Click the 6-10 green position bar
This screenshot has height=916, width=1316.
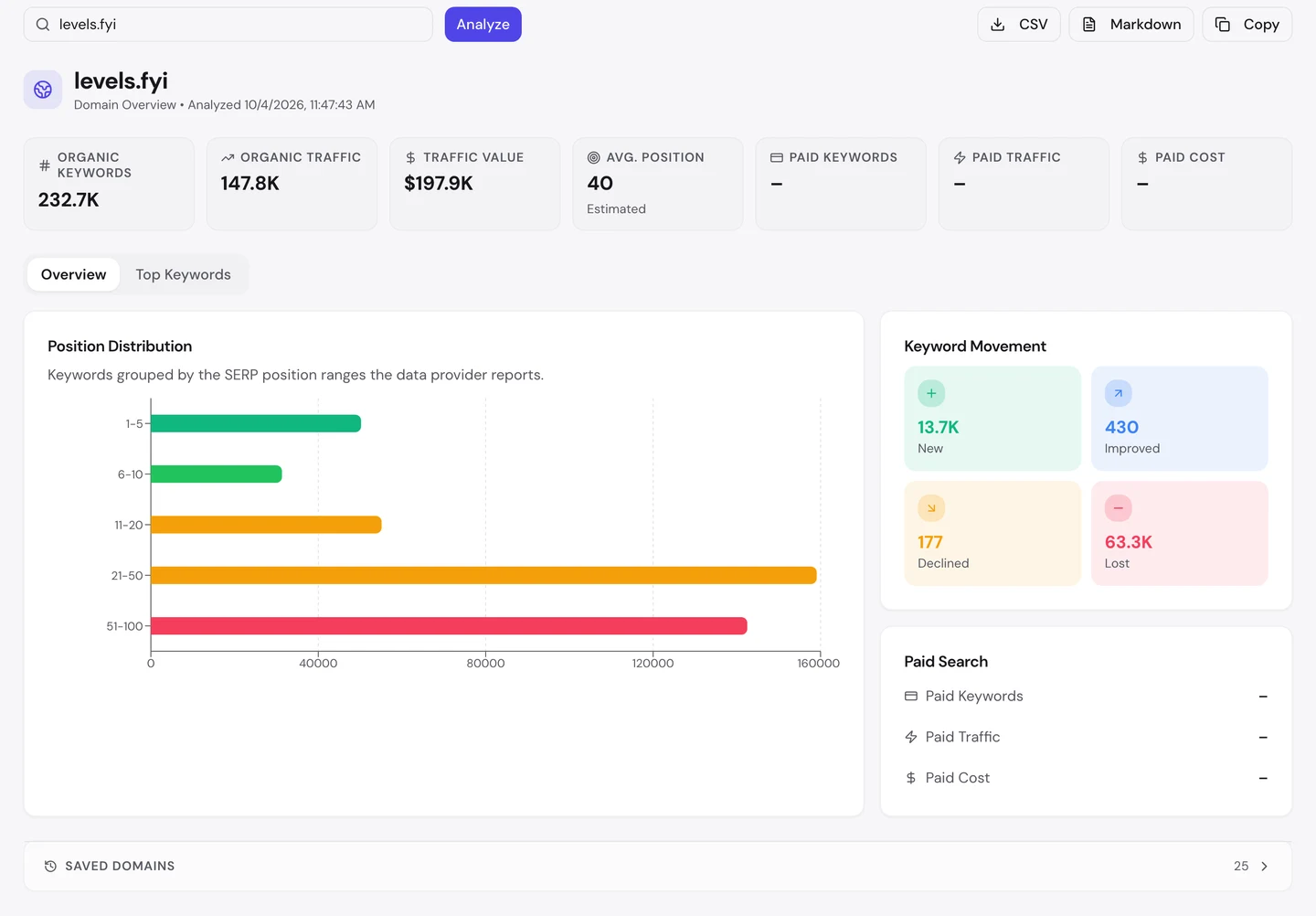[217, 474]
